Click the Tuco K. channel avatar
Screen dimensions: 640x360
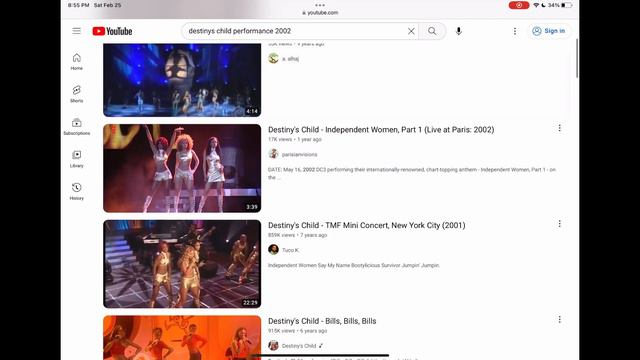pos(273,249)
